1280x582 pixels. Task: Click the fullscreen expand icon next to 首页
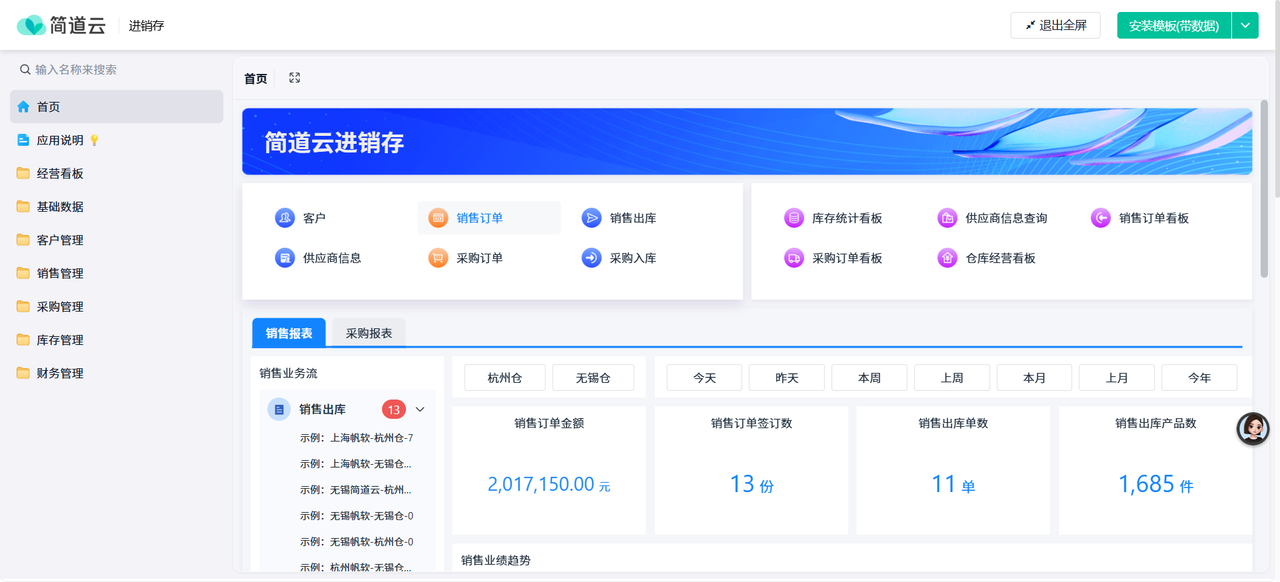click(294, 78)
